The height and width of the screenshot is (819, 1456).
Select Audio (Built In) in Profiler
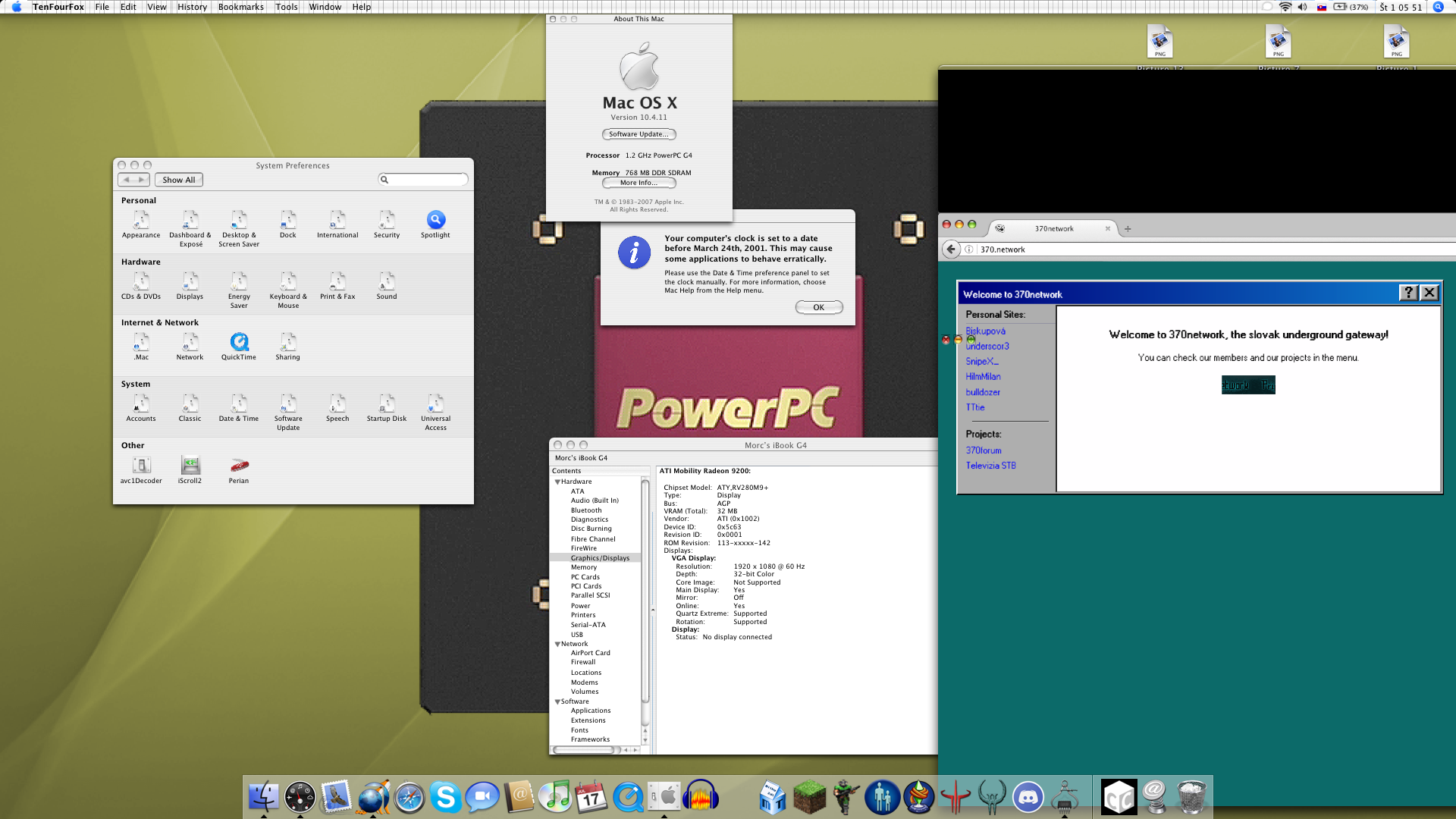(595, 500)
